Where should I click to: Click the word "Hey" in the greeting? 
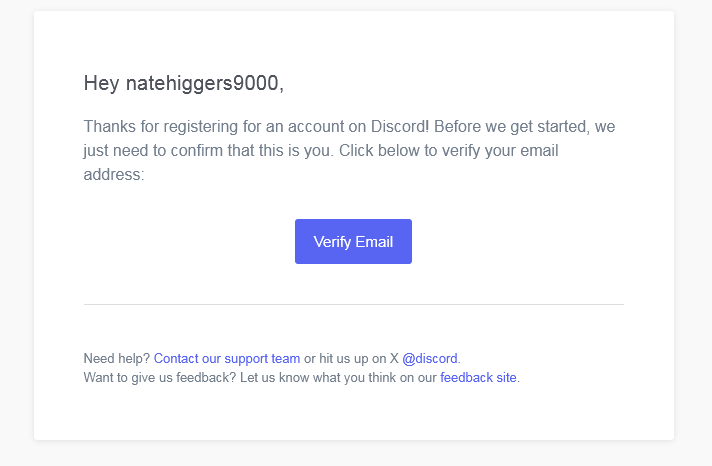(x=102, y=84)
